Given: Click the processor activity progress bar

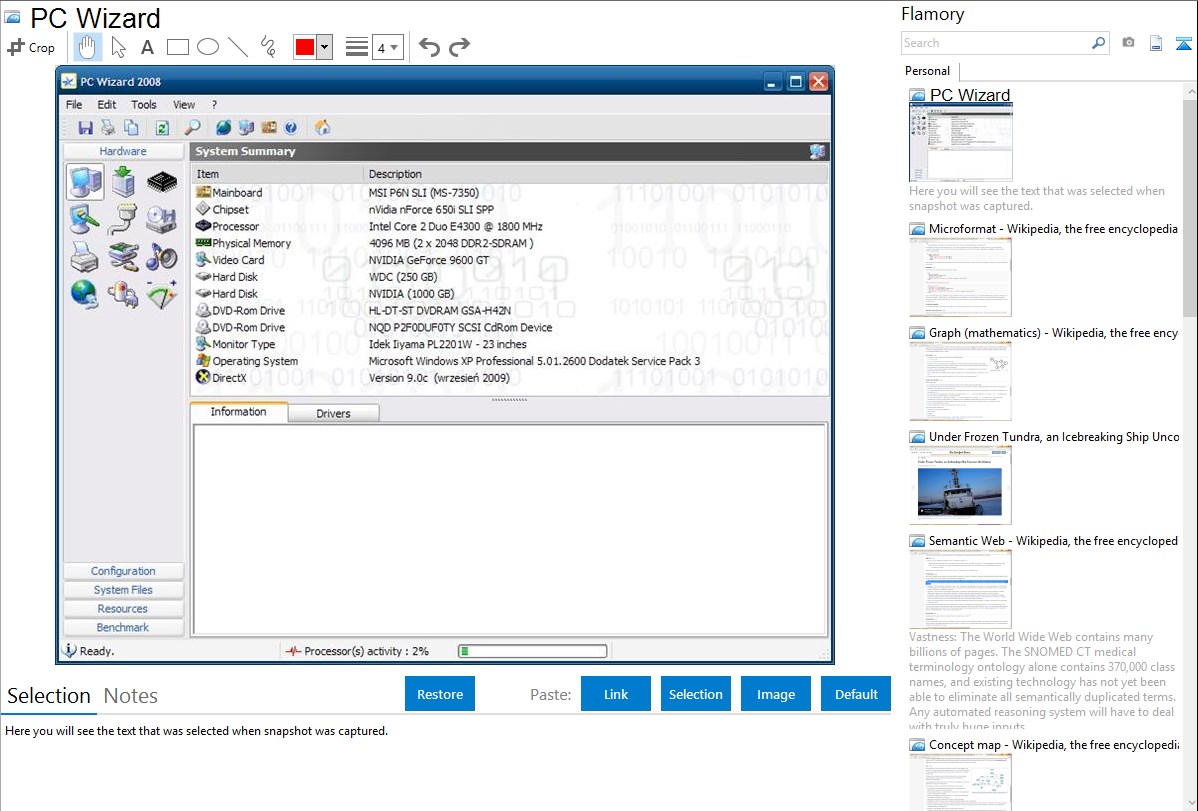Looking at the screenshot, I should [x=533, y=651].
